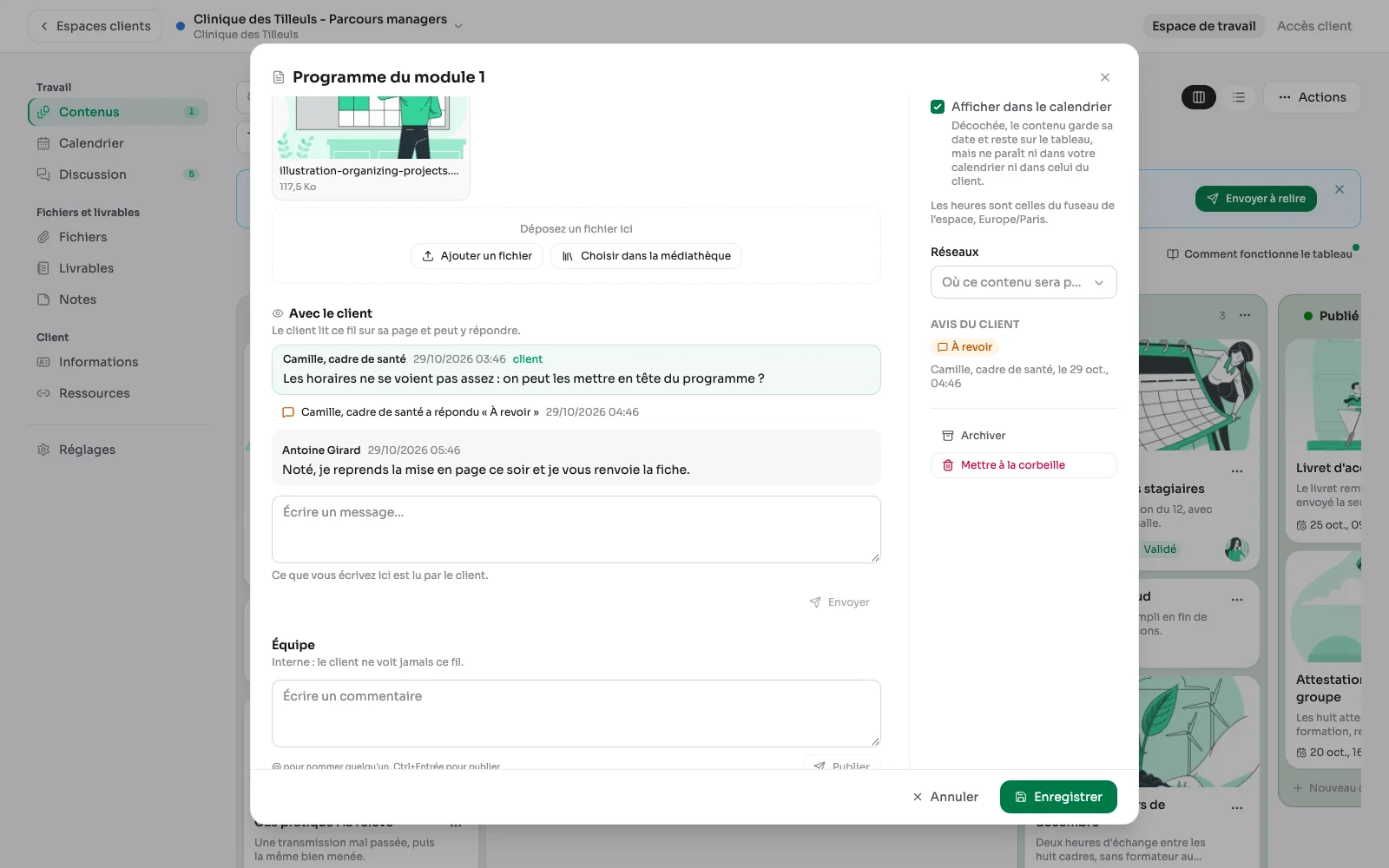Click the Publier send button
Screen dimensions: 1389x868
(841, 765)
